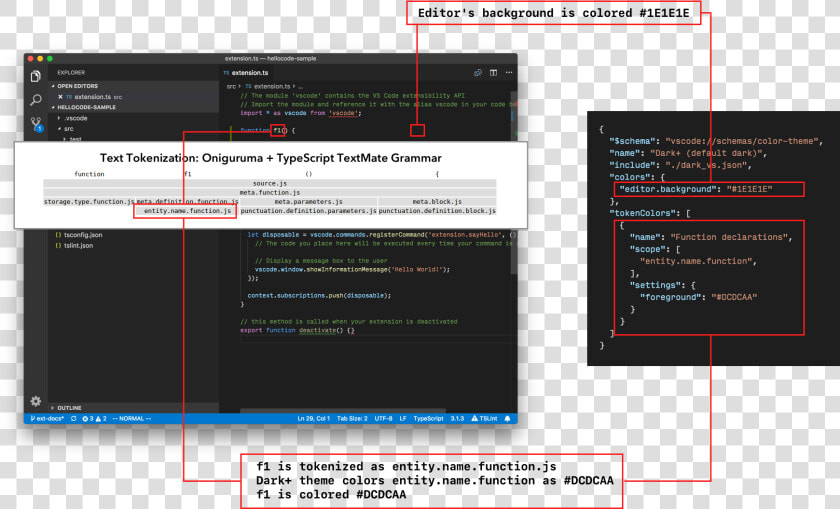This screenshot has height=509, width=840.
Task: Click extension.ts entry under Open Editors
Action: 92,97
